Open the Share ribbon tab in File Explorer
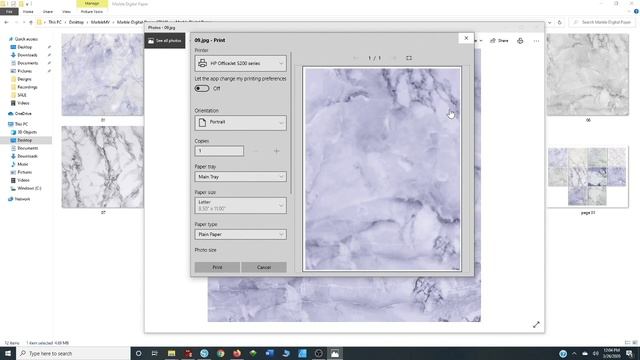The height and width of the screenshot is (360, 640). (48, 12)
